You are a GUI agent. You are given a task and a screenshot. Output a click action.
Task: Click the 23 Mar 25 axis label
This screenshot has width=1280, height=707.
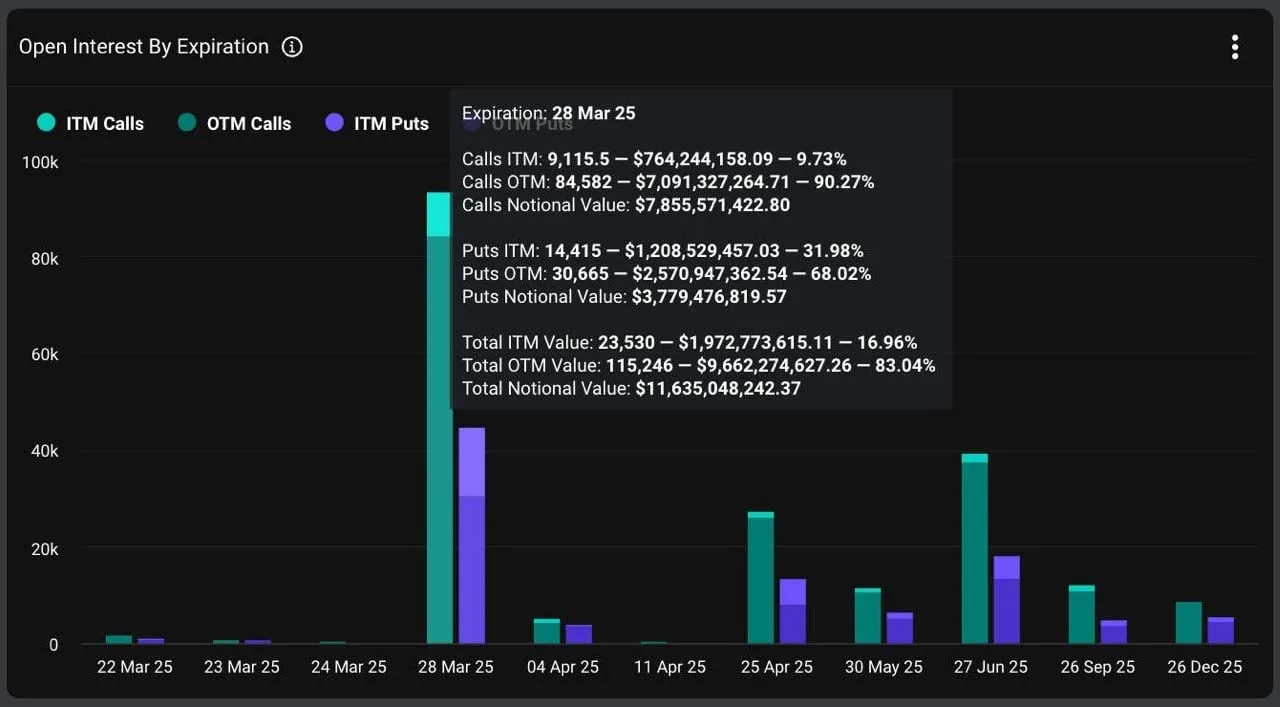point(242,667)
